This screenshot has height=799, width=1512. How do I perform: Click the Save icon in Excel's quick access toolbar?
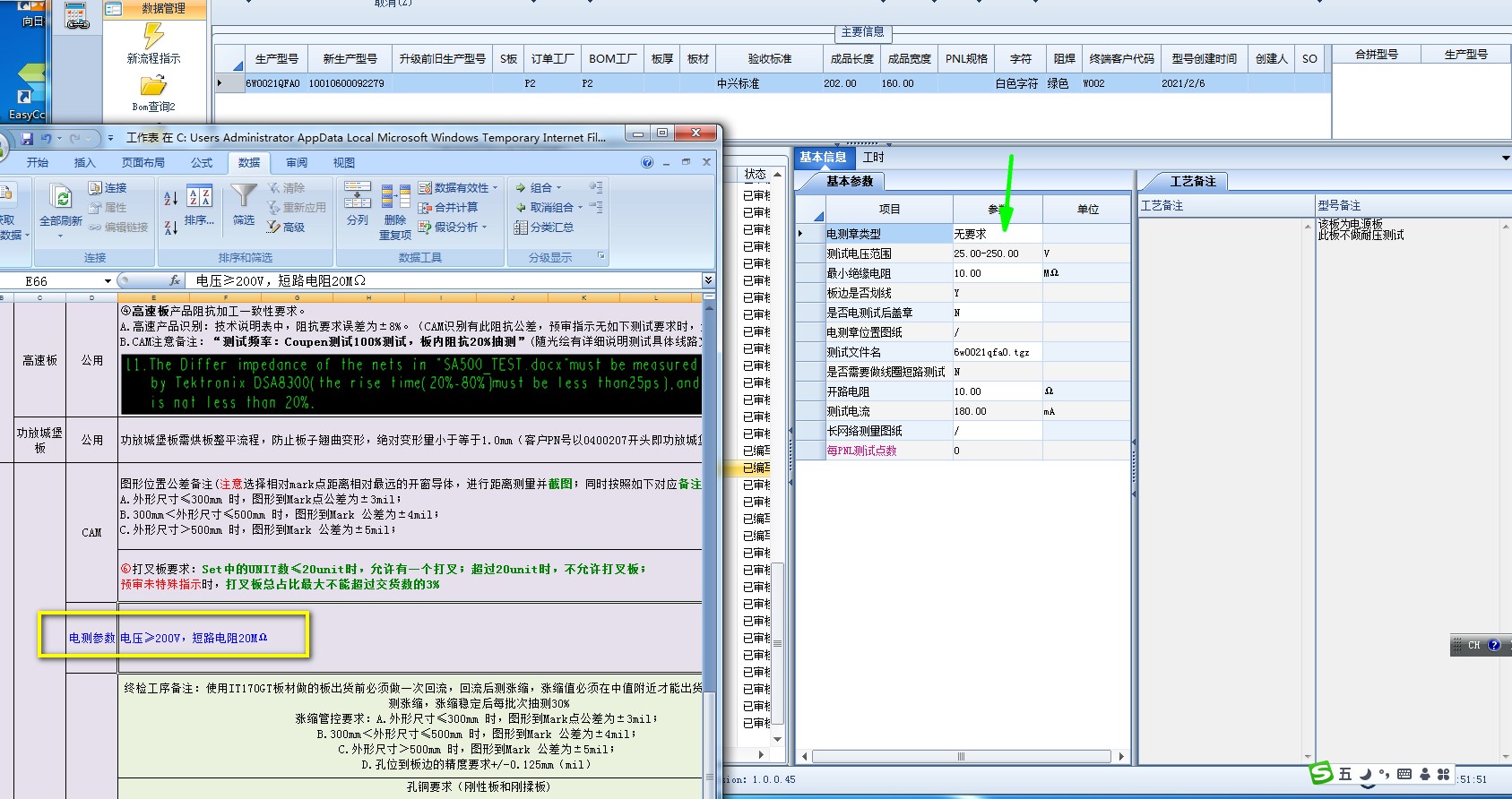pos(27,139)
